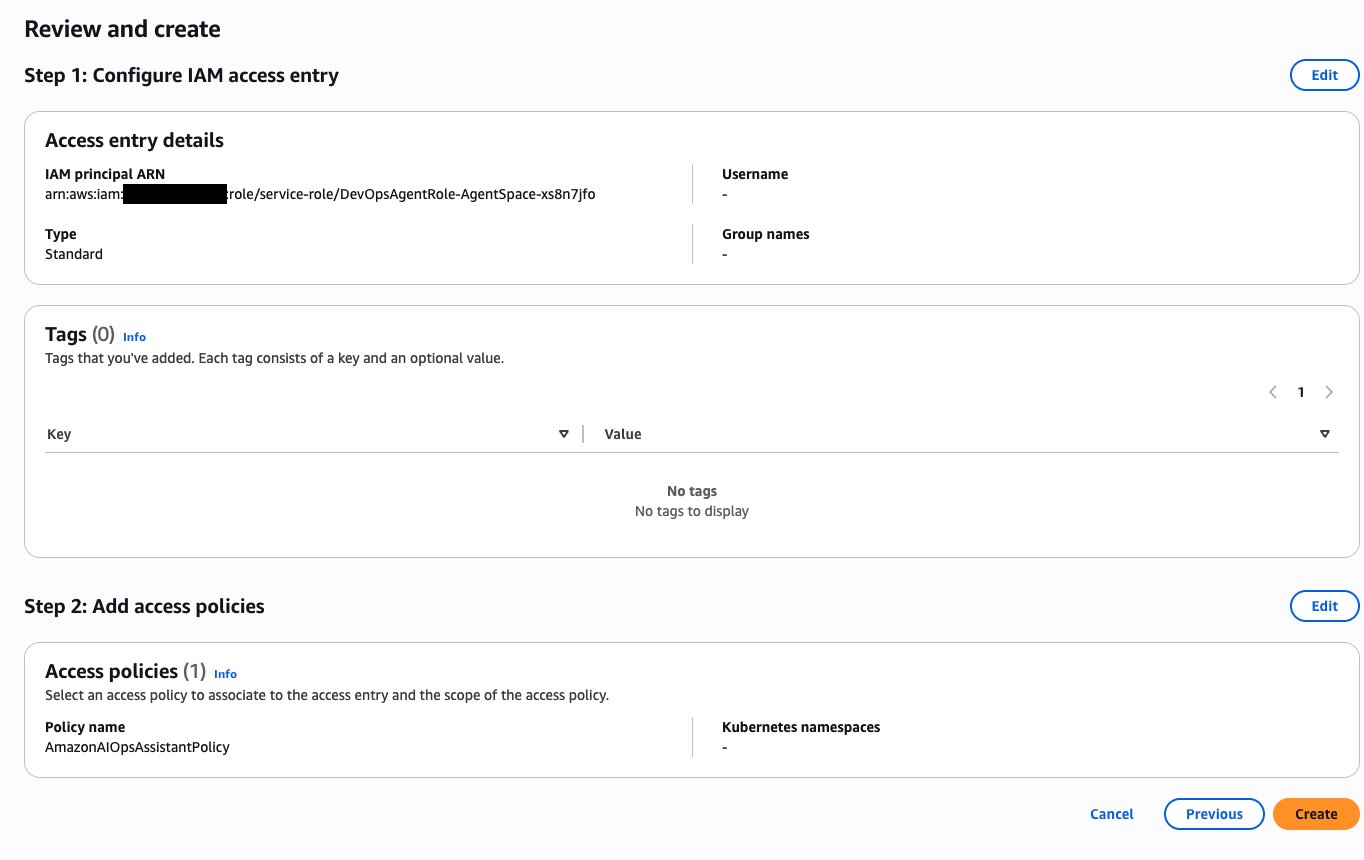The width and height of the screenshot is (1364, 860).
Task: Sort tags by the Value column header
Action: pyautogui.click(x=623, y=434)
